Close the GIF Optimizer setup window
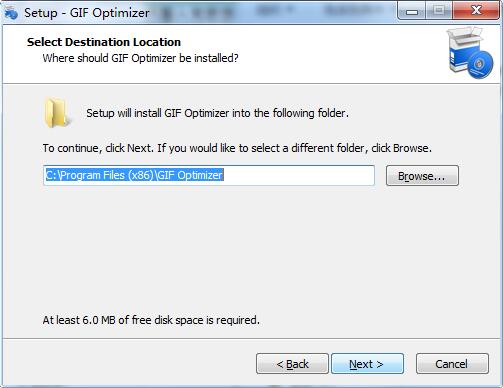This screenshot has width=503, height=388. (476, 11)
